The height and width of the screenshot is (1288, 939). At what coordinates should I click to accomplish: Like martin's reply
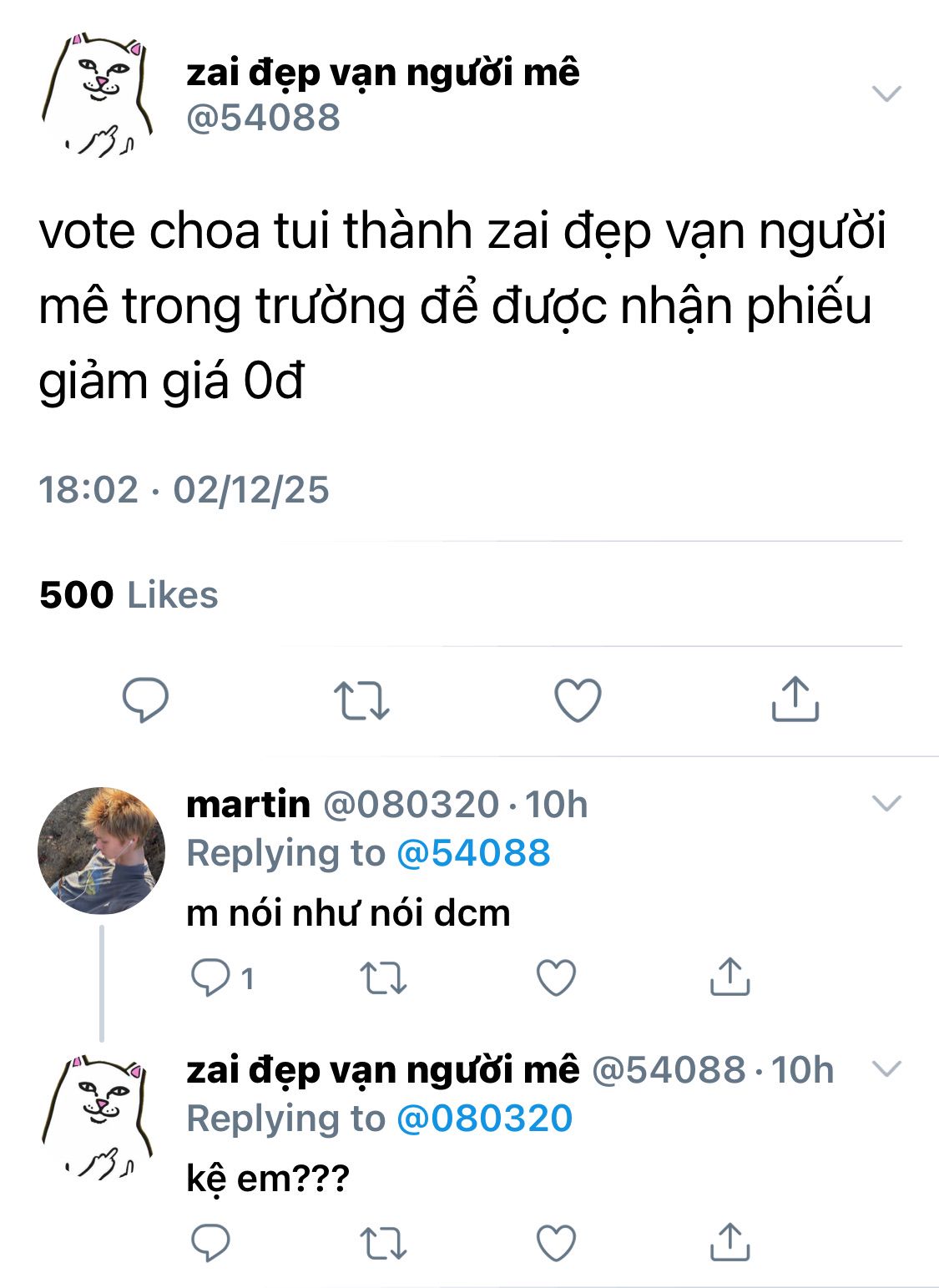pos(556,977)
